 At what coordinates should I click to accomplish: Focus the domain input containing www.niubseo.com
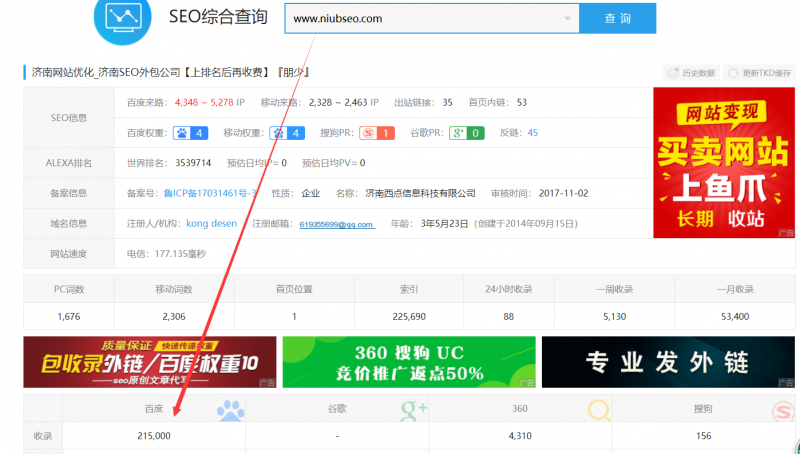[x=432, y=18]
